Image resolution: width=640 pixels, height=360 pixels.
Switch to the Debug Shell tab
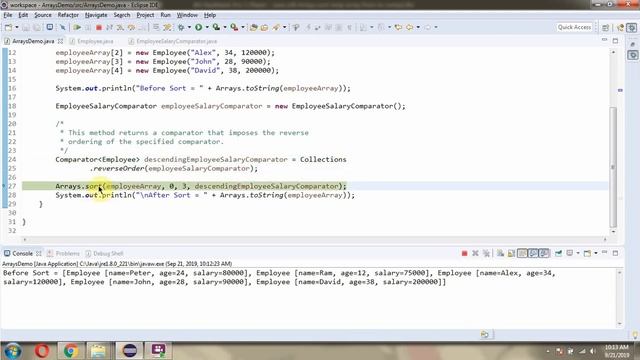coord(104,253)
